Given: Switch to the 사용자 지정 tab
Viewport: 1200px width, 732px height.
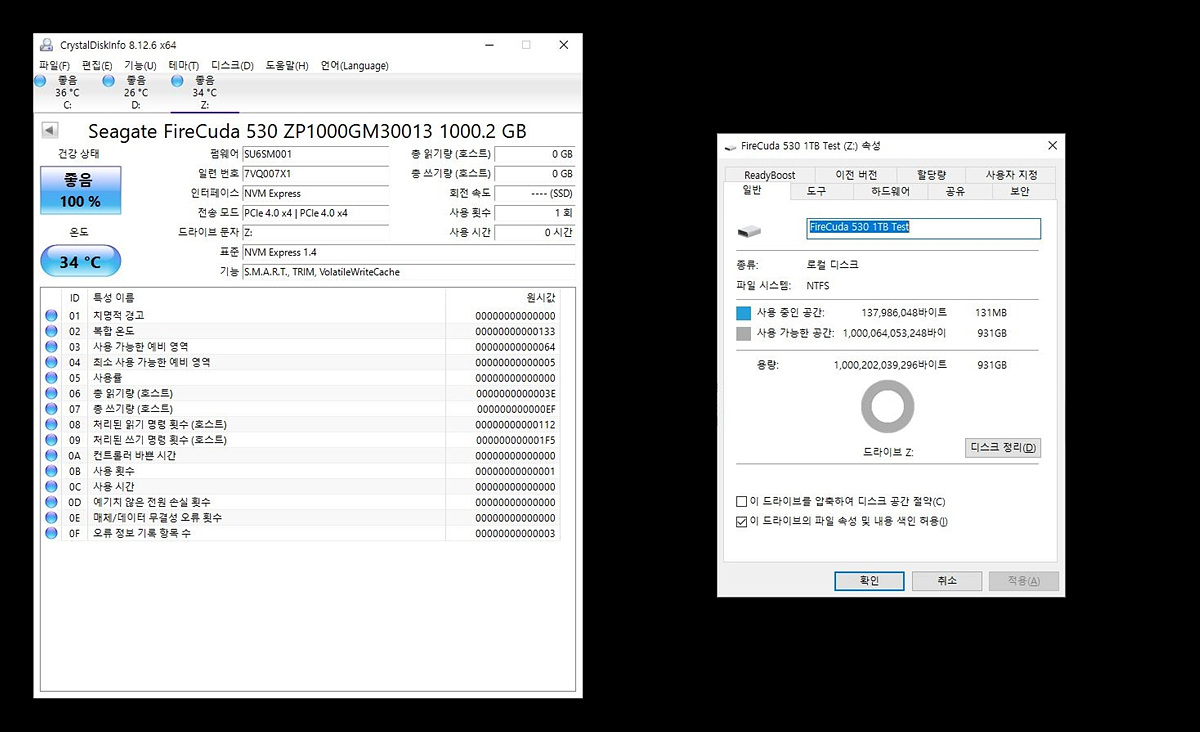Looking at the screenshot, I should 1011,175.
